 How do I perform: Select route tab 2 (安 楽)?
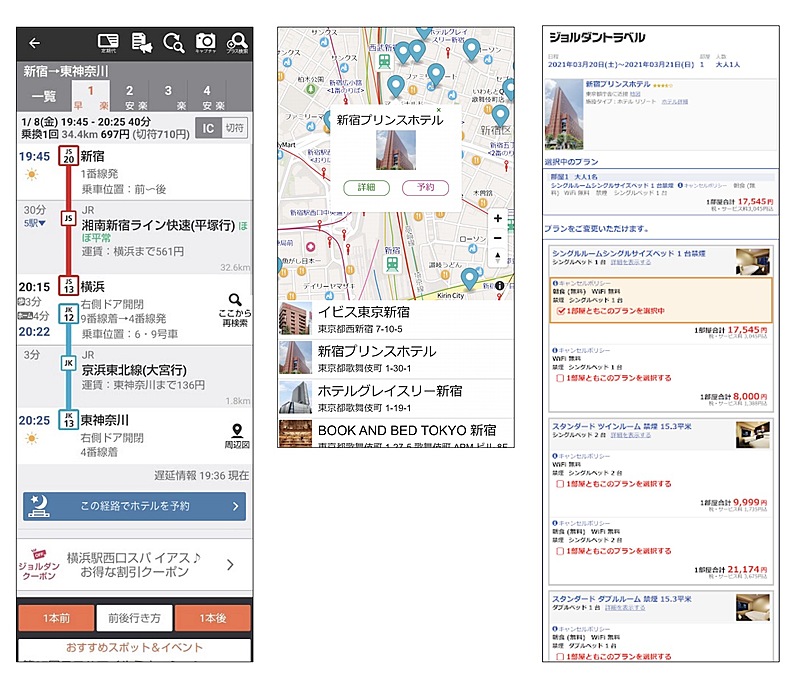(x=130, y=97)
